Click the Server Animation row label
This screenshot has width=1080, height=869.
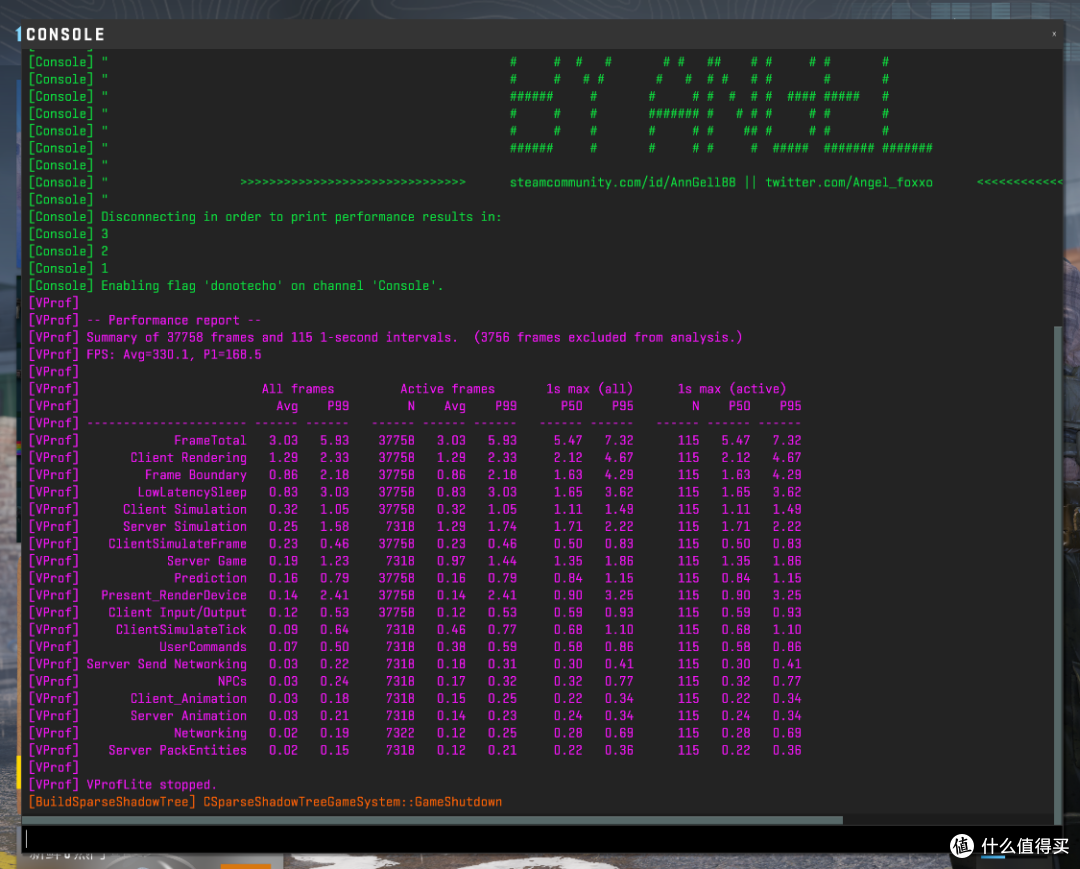point(189,716)
